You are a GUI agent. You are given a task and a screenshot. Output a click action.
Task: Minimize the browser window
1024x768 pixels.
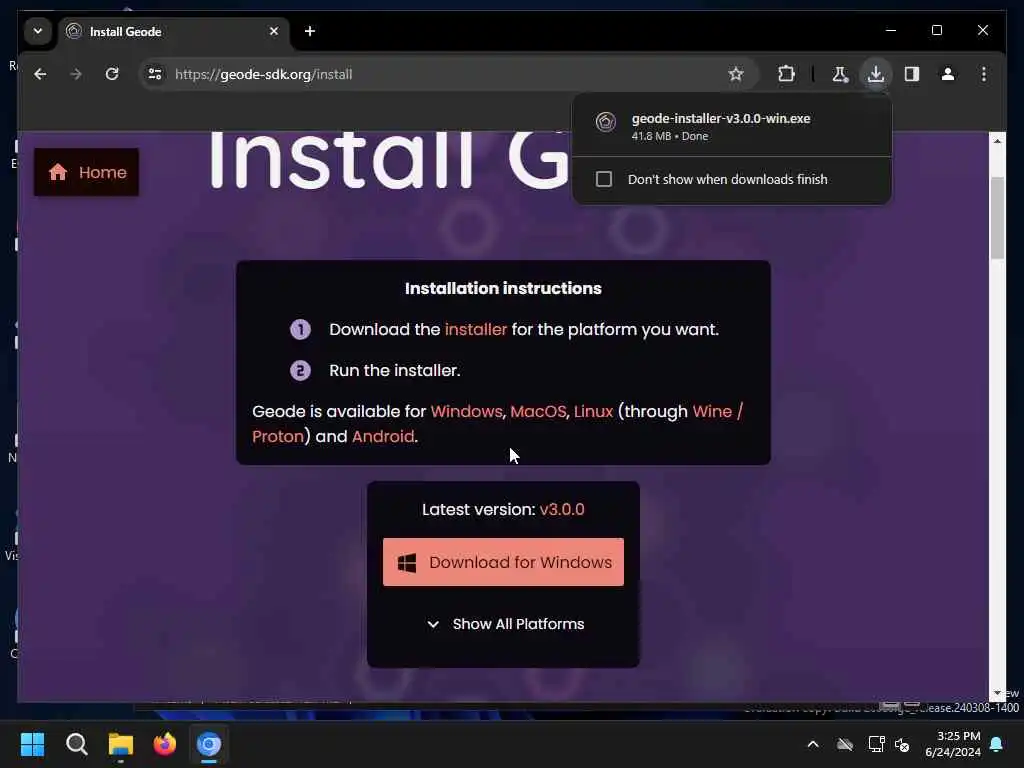coord(891,30)
